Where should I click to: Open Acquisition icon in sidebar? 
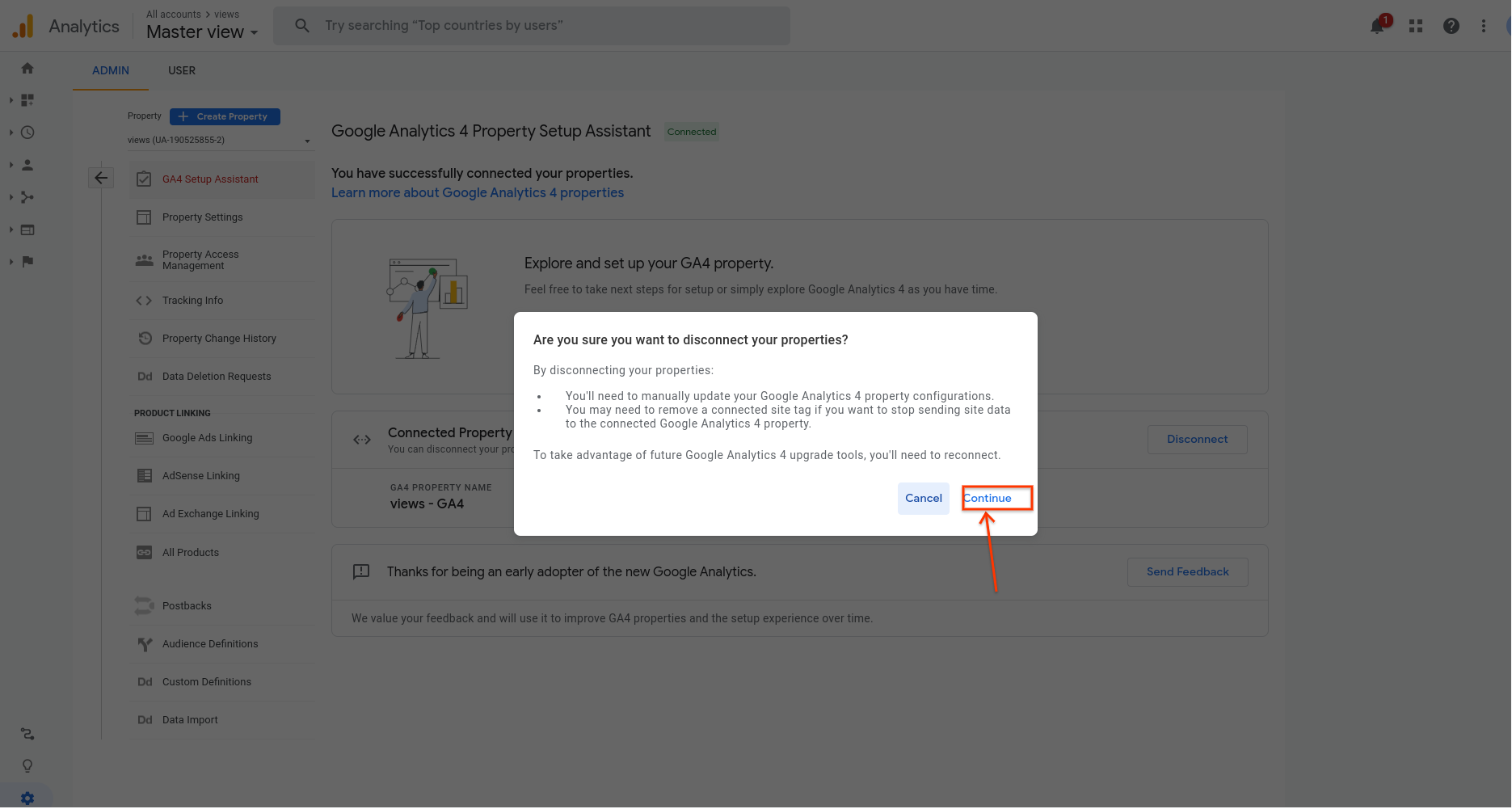click(x=27, y=197)
